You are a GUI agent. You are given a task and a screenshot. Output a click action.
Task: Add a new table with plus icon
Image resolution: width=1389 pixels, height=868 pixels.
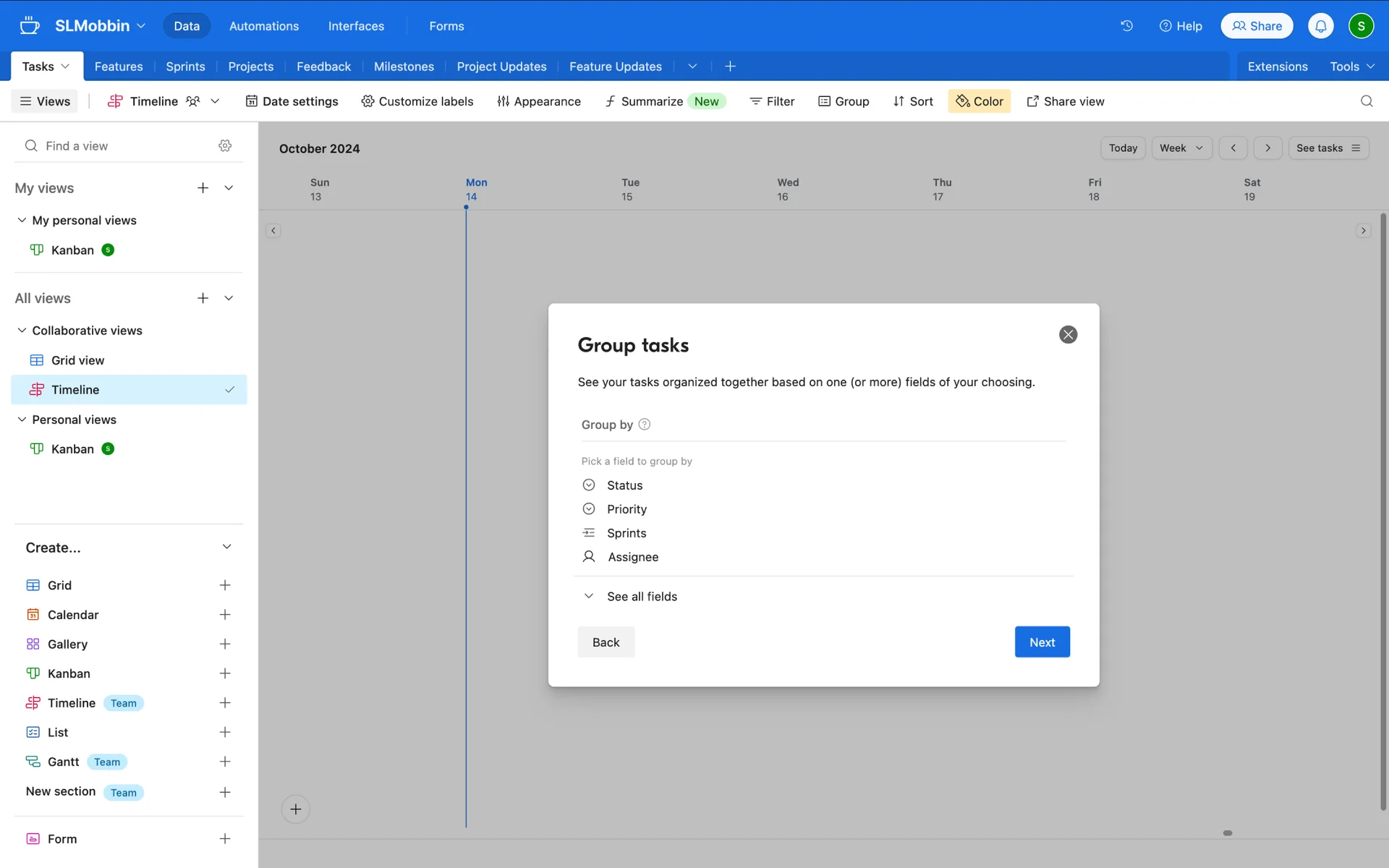(730, 67)
